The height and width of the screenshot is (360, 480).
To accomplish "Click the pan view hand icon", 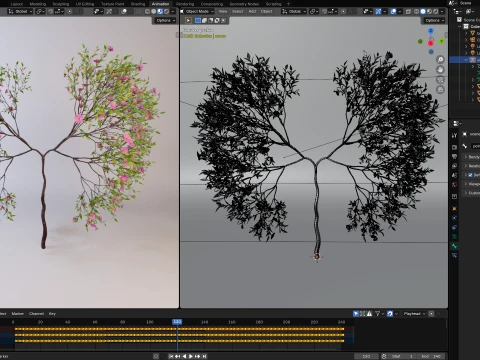I will [x=440, y=70].
